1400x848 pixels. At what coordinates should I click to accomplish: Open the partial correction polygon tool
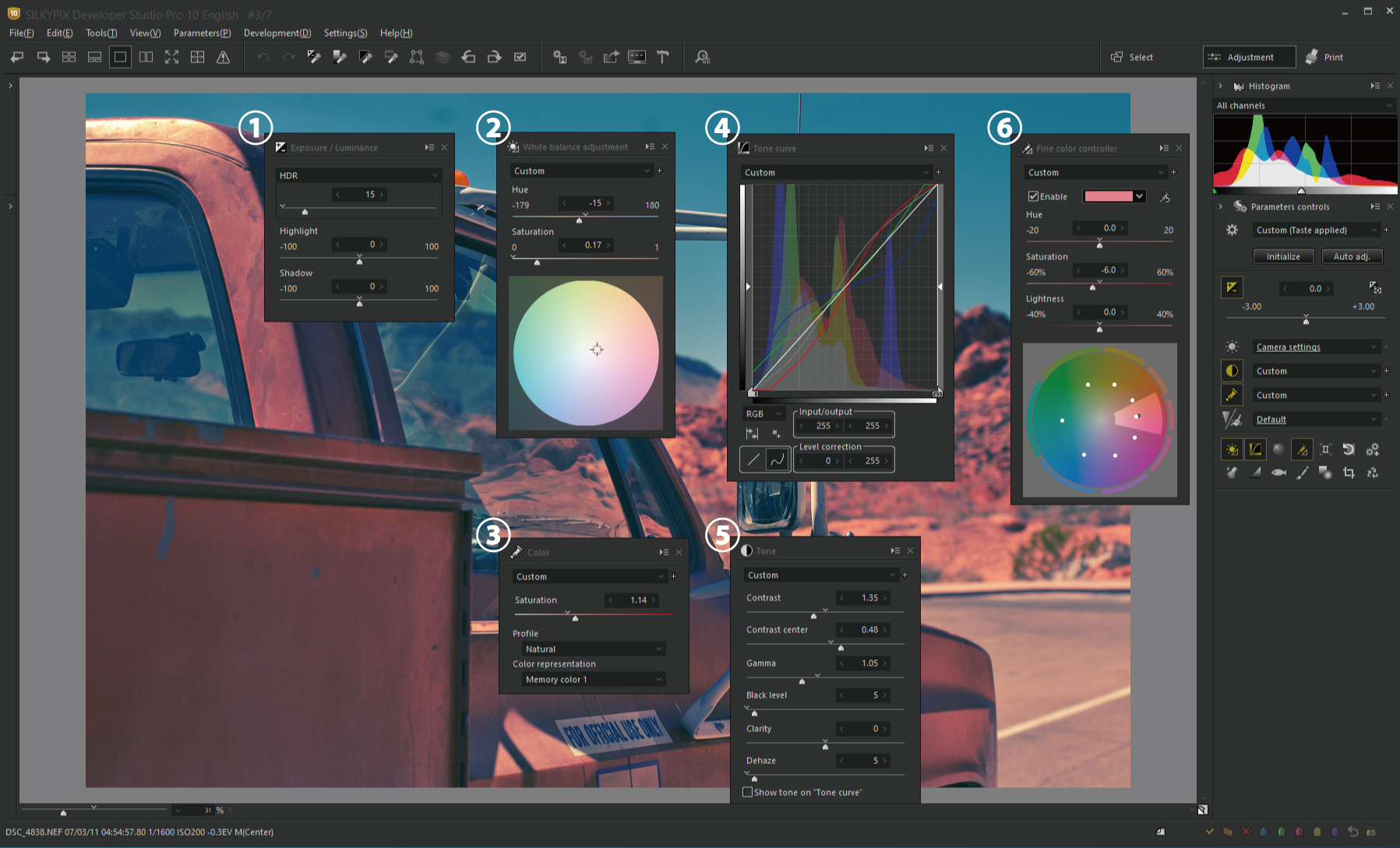click(x=417, y=57)
